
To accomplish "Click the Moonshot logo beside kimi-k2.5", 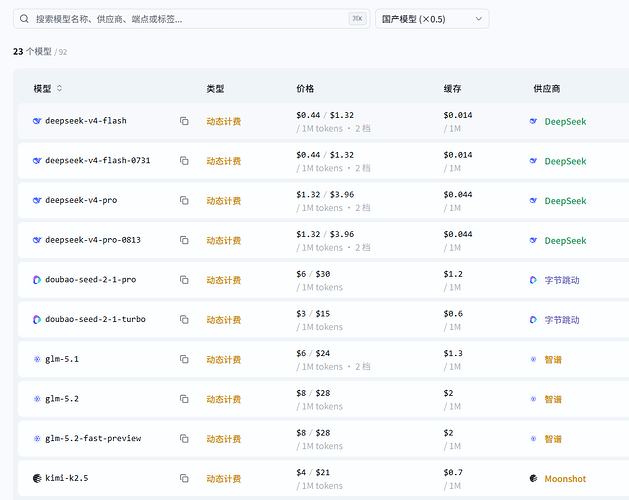I will click(37, 478).
